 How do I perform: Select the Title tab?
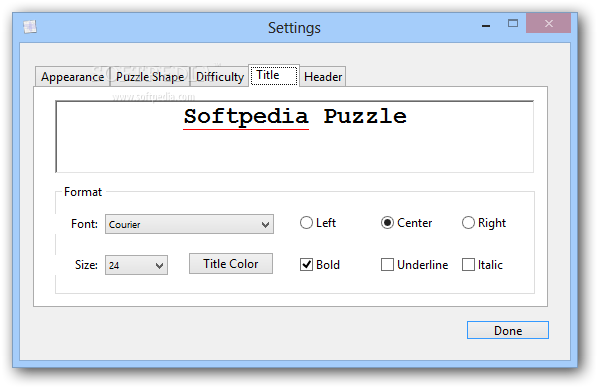click(274, 75)
